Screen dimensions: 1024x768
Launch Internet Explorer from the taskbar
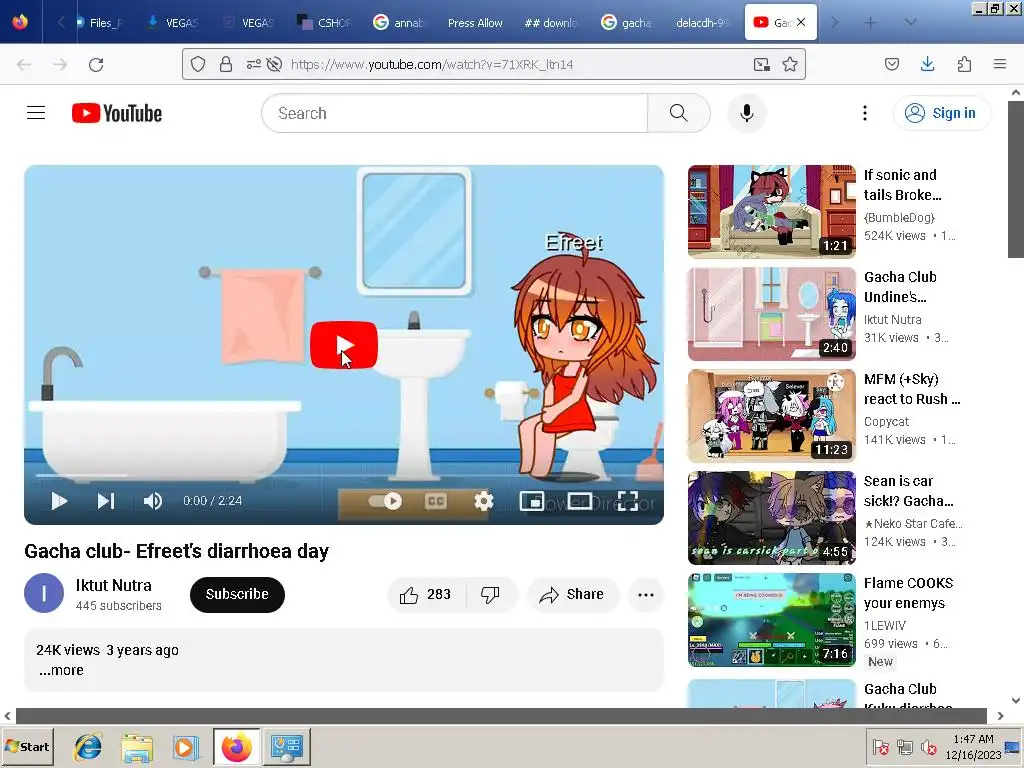click(88, 747)
